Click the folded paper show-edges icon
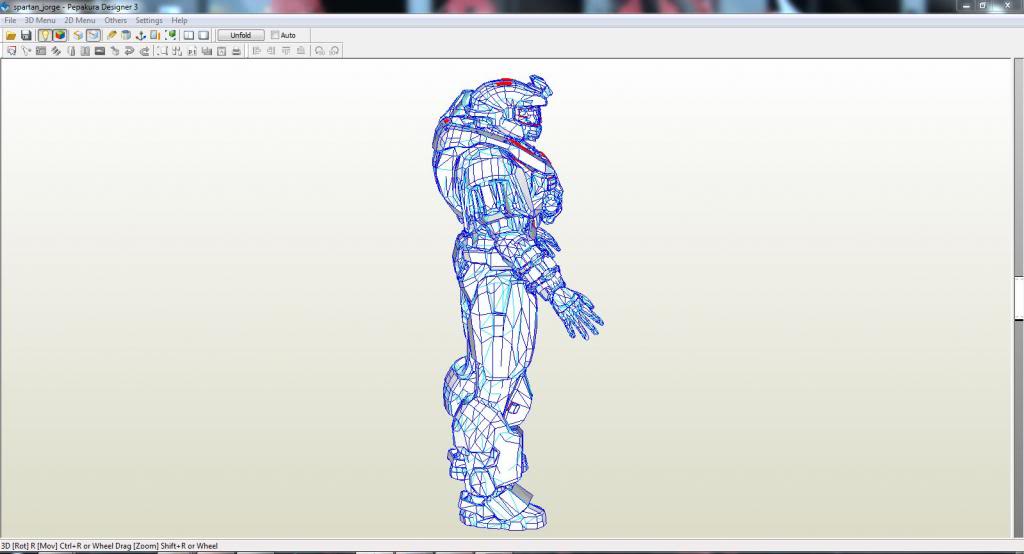 pos(78,35)
